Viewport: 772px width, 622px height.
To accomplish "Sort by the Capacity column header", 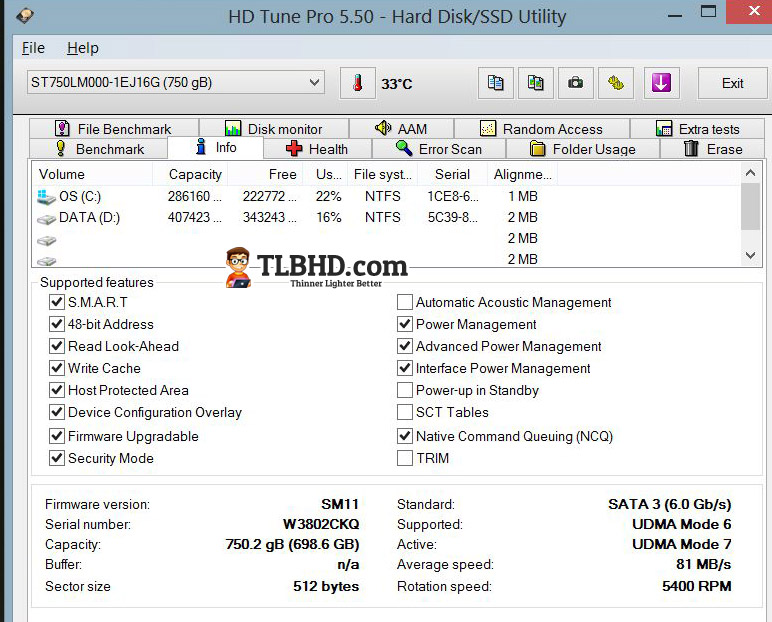I will point(190,174).
